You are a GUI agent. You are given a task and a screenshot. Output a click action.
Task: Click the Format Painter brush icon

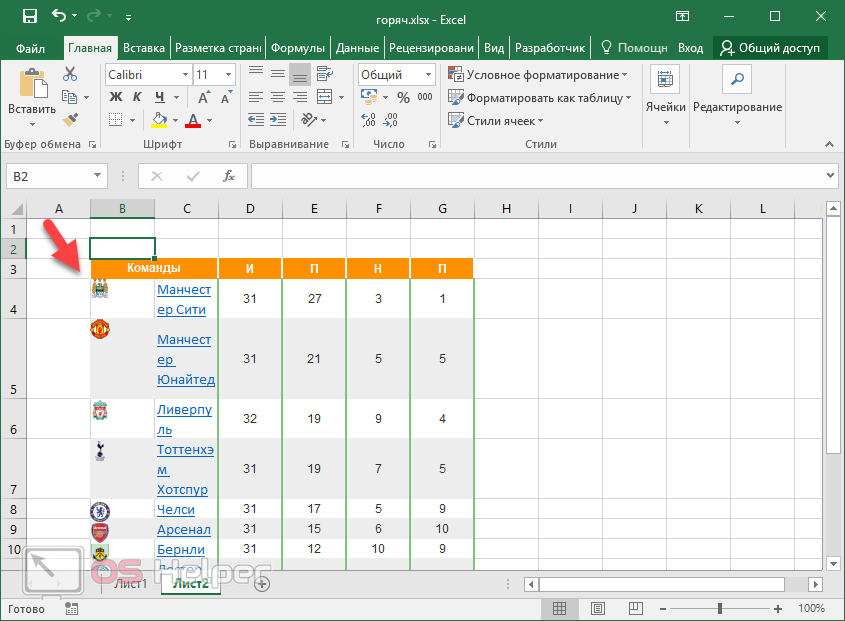coord(69,119)
